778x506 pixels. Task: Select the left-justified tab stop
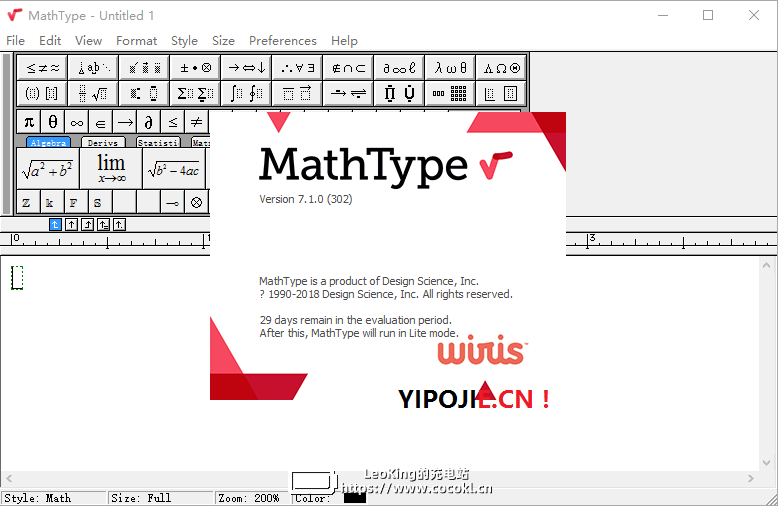[55, 225]
